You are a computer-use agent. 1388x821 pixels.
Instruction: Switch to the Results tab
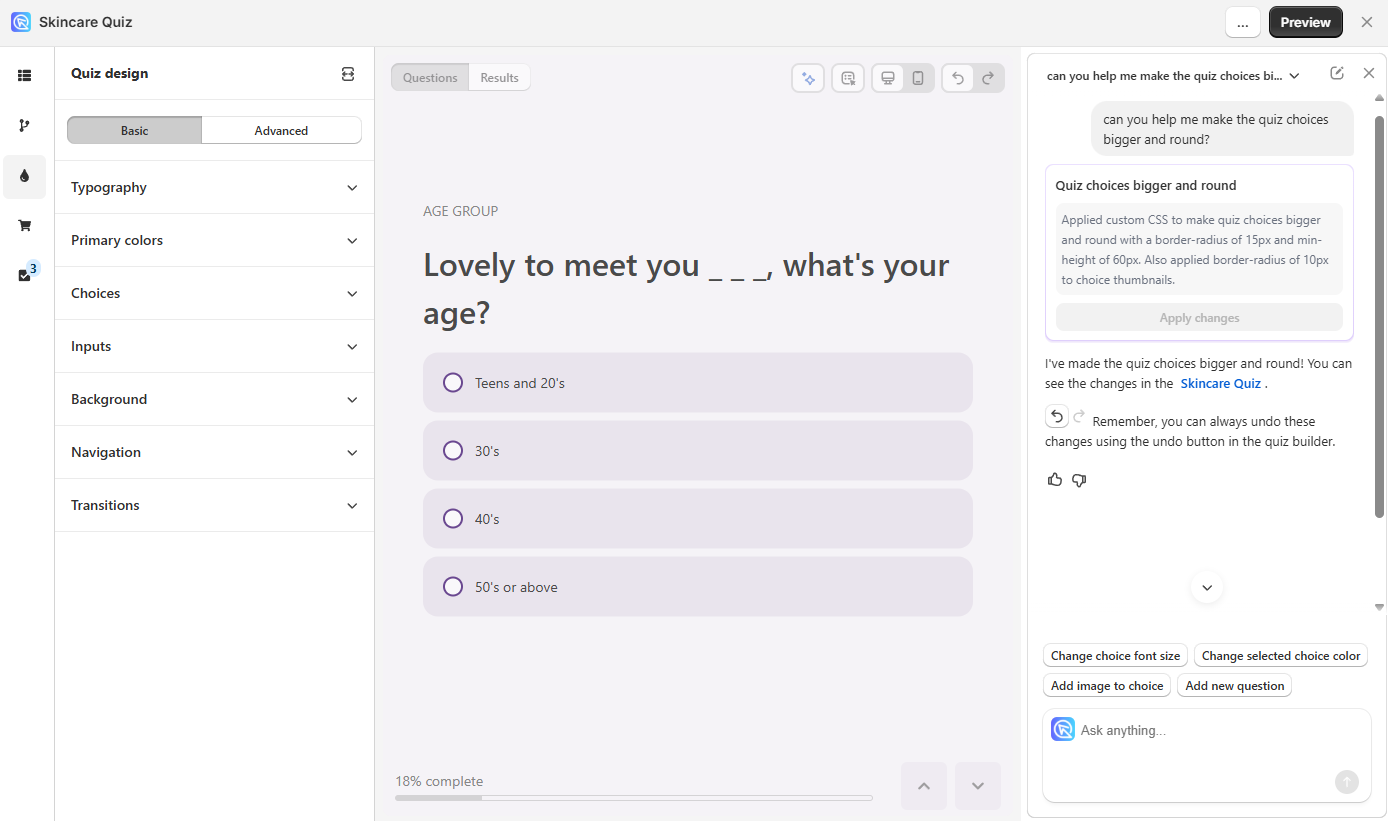(499, 78)
